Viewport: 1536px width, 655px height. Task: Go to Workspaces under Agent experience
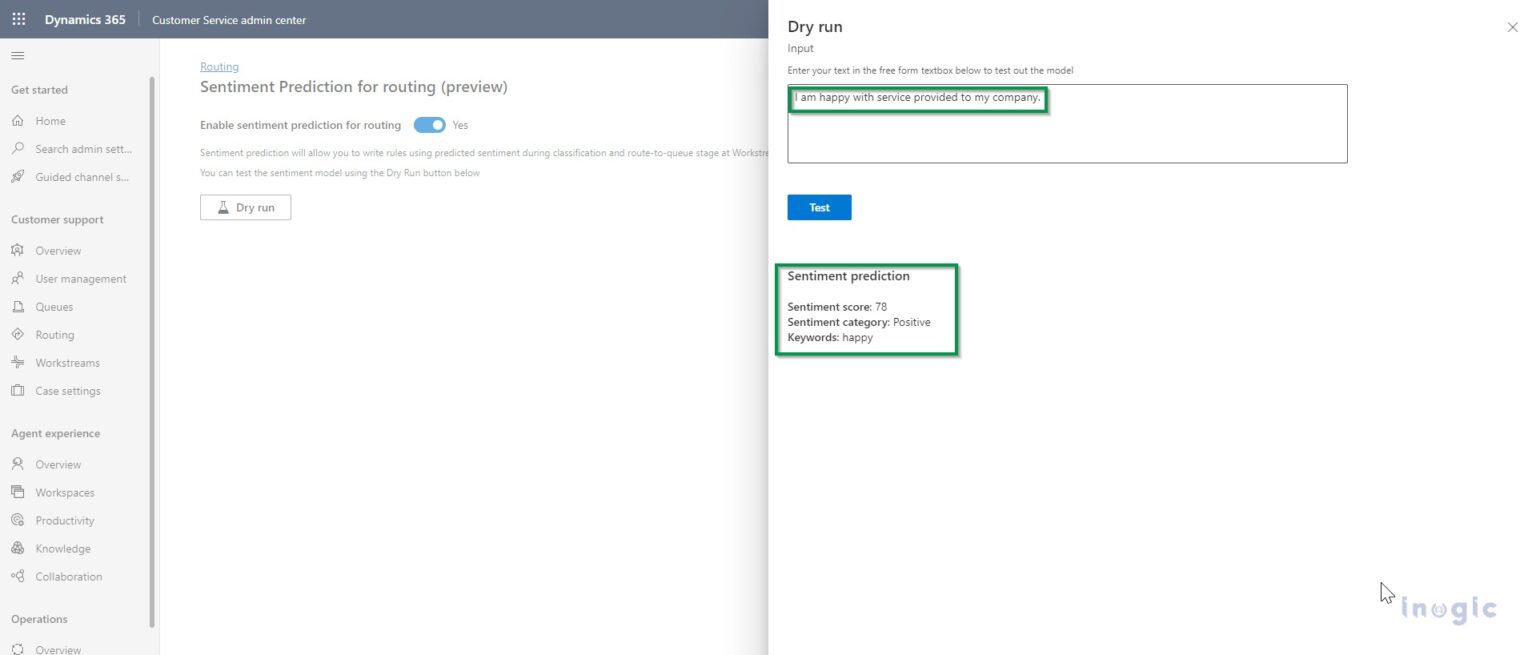pos(64,493)
